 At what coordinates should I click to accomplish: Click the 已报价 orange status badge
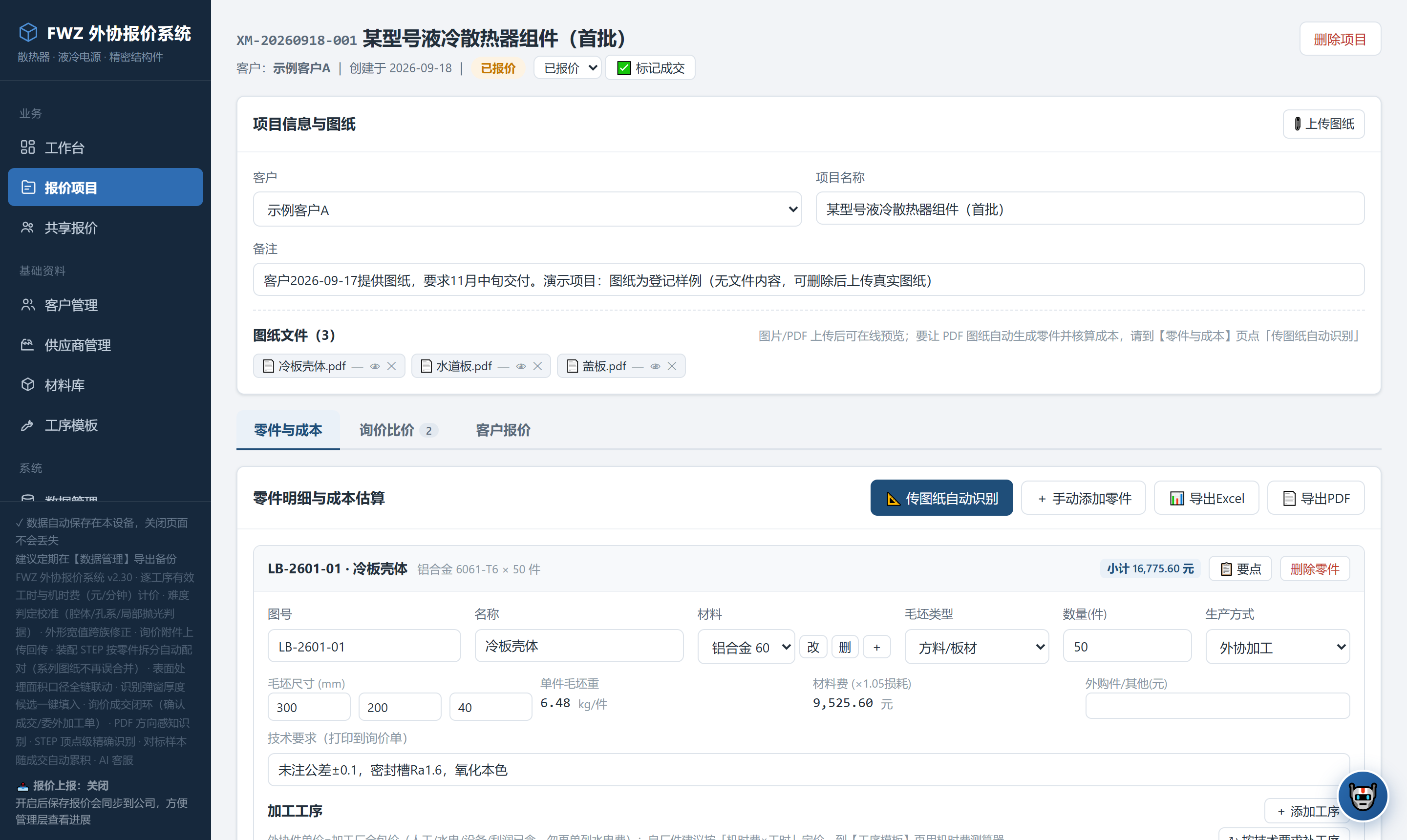[498, 68]
